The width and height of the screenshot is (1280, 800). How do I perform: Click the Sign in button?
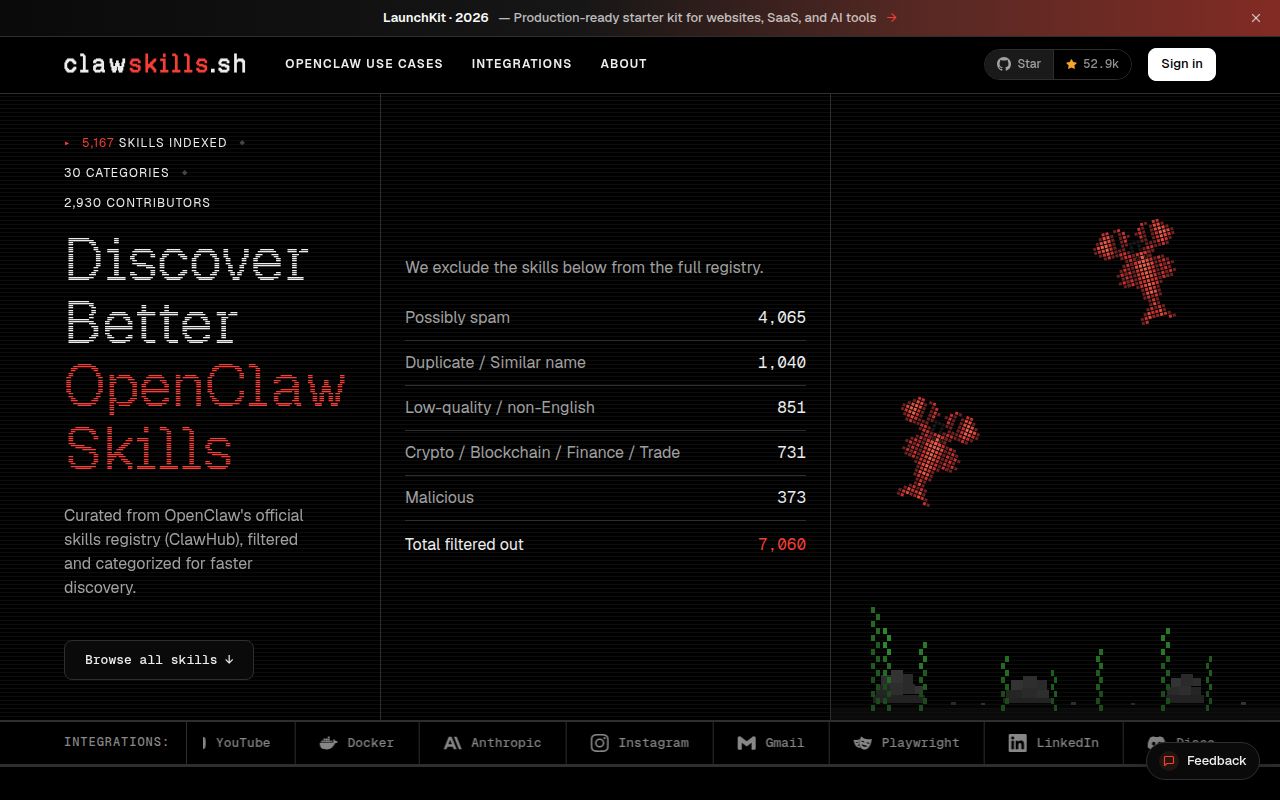click(1182, 64)
